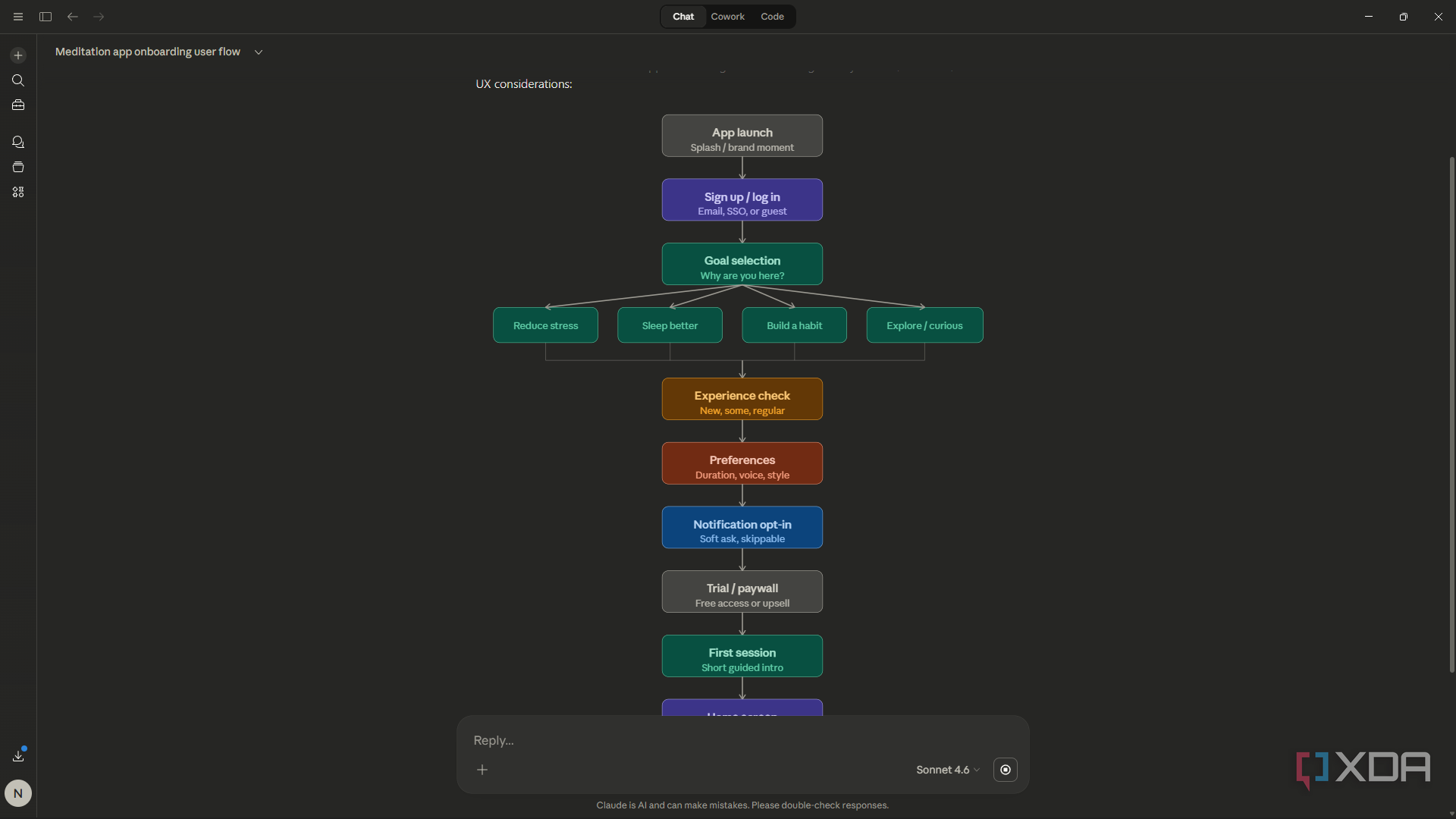Click the Notification opt-in node
This screenshot has width=1456, height=819.
click(742, 528)
